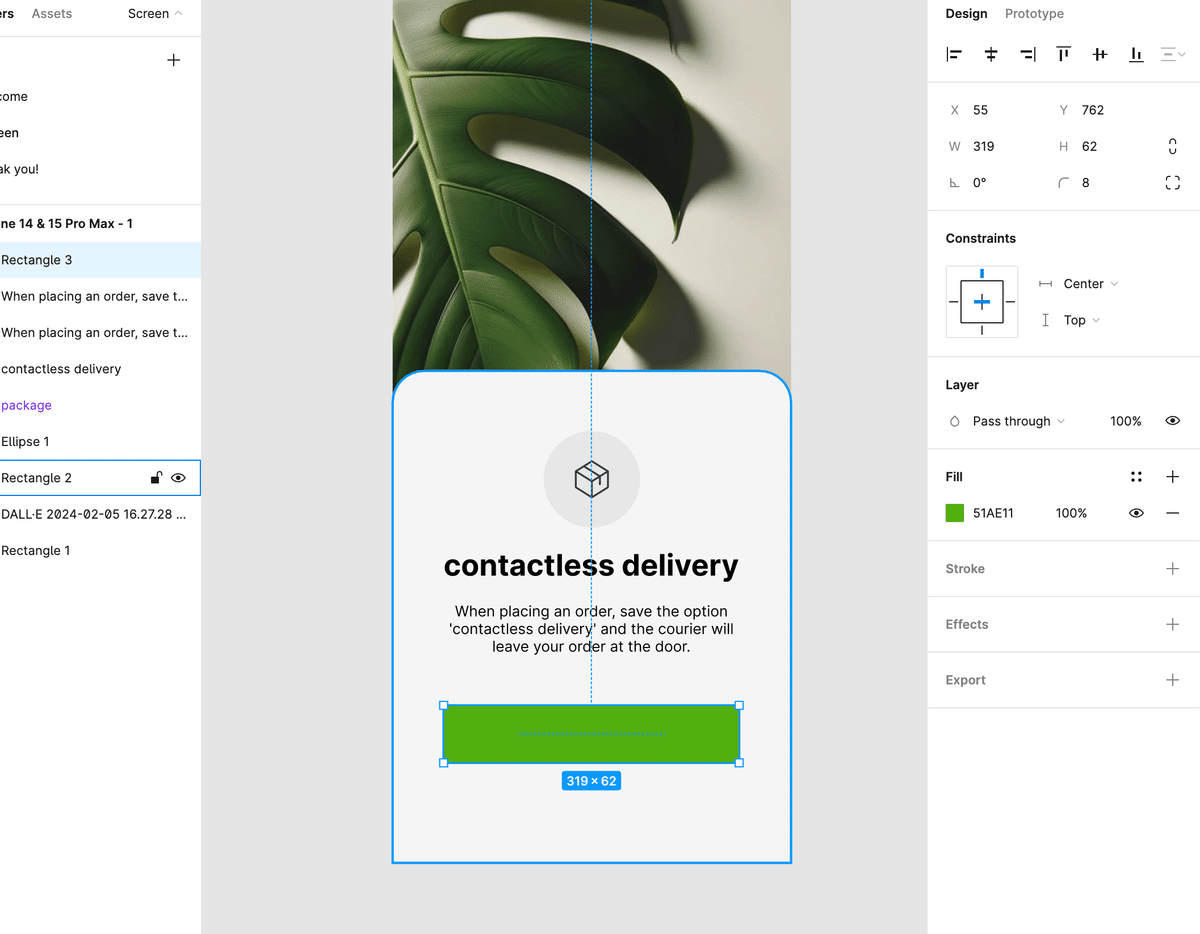Open vertical constraint Top dropdown
This screenshot has height=934, width=1200.
pos(1082,320)
